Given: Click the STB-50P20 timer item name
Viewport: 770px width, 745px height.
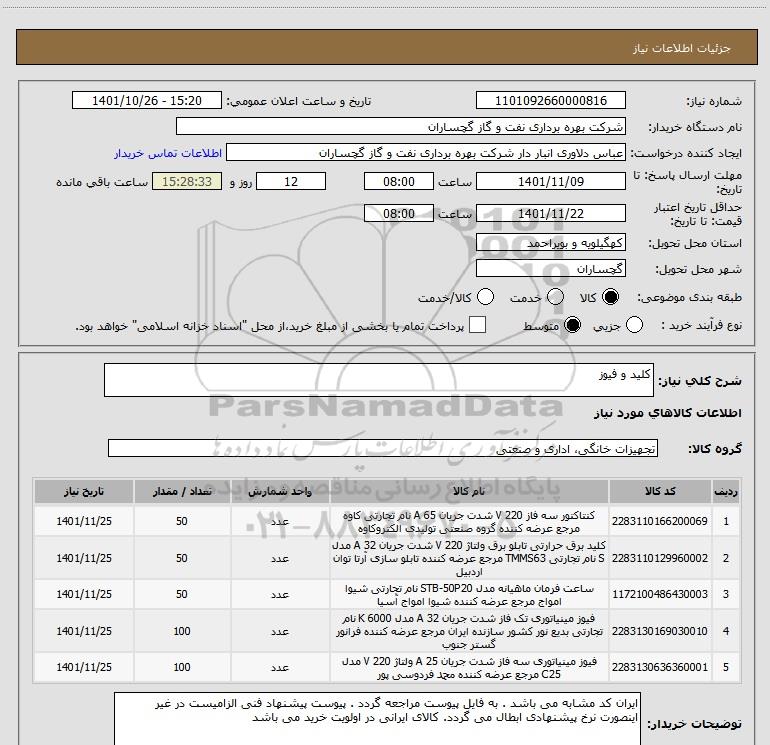Looking at the screenshot, I should tap(469, 595).
